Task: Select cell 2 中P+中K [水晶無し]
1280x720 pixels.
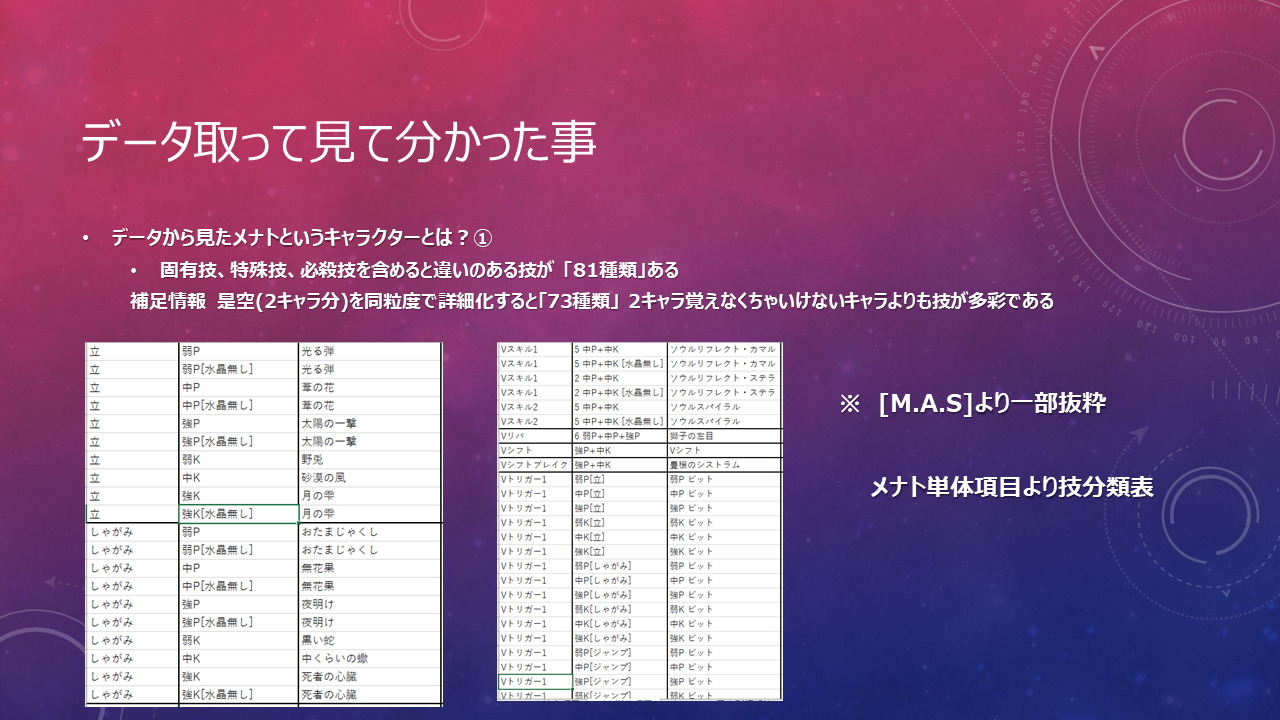Action: pyautogui.click(x=619, y=392)
